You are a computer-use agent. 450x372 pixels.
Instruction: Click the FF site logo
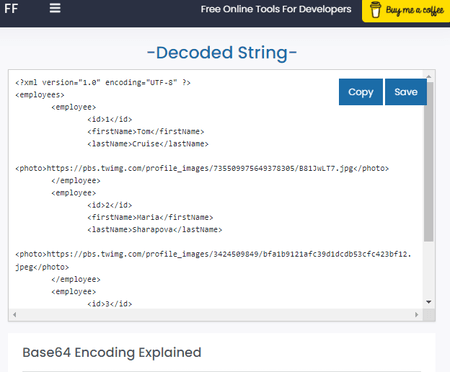pos(11,9)
